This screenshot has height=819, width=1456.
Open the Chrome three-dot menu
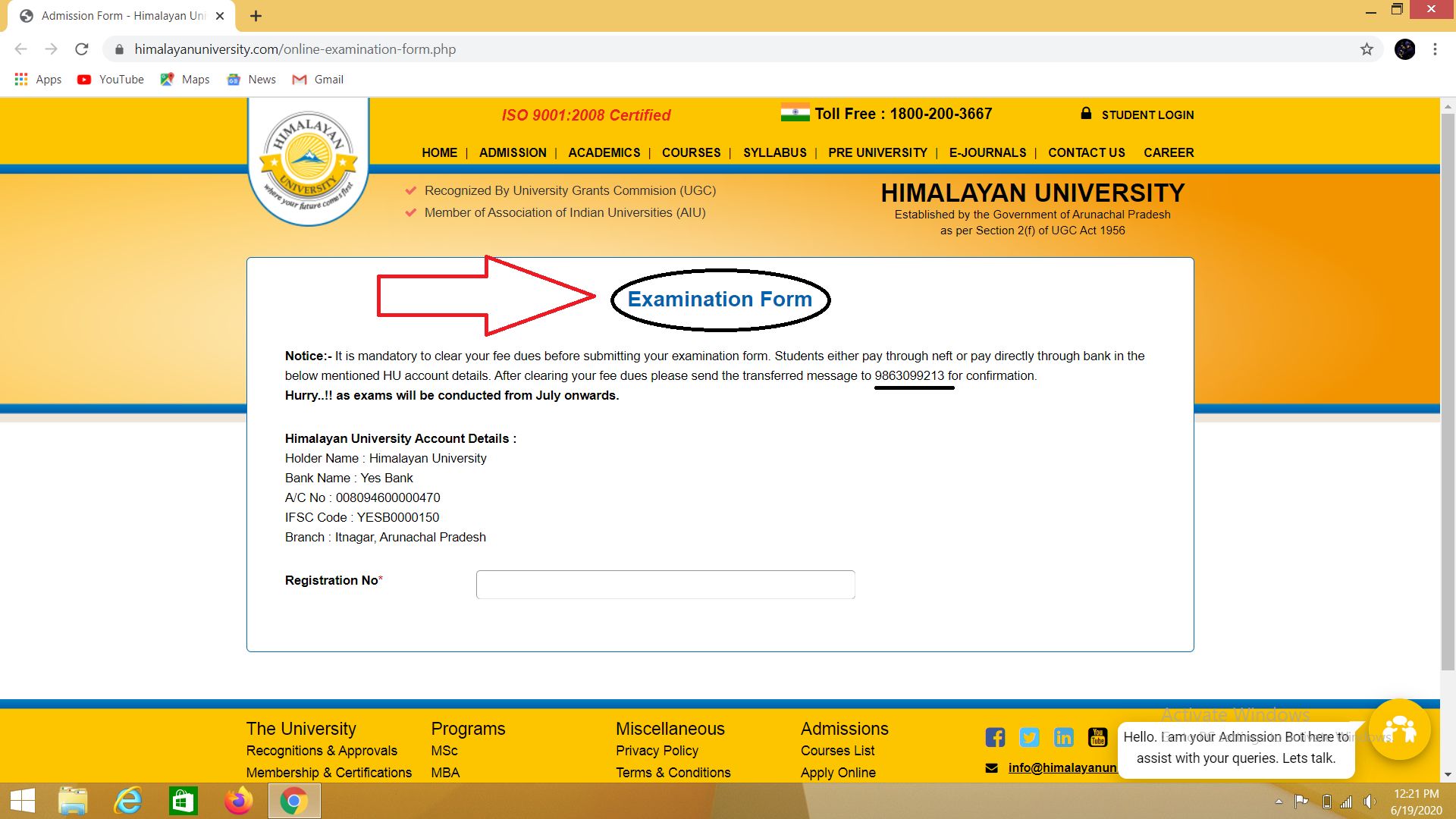click(1435, 49)
